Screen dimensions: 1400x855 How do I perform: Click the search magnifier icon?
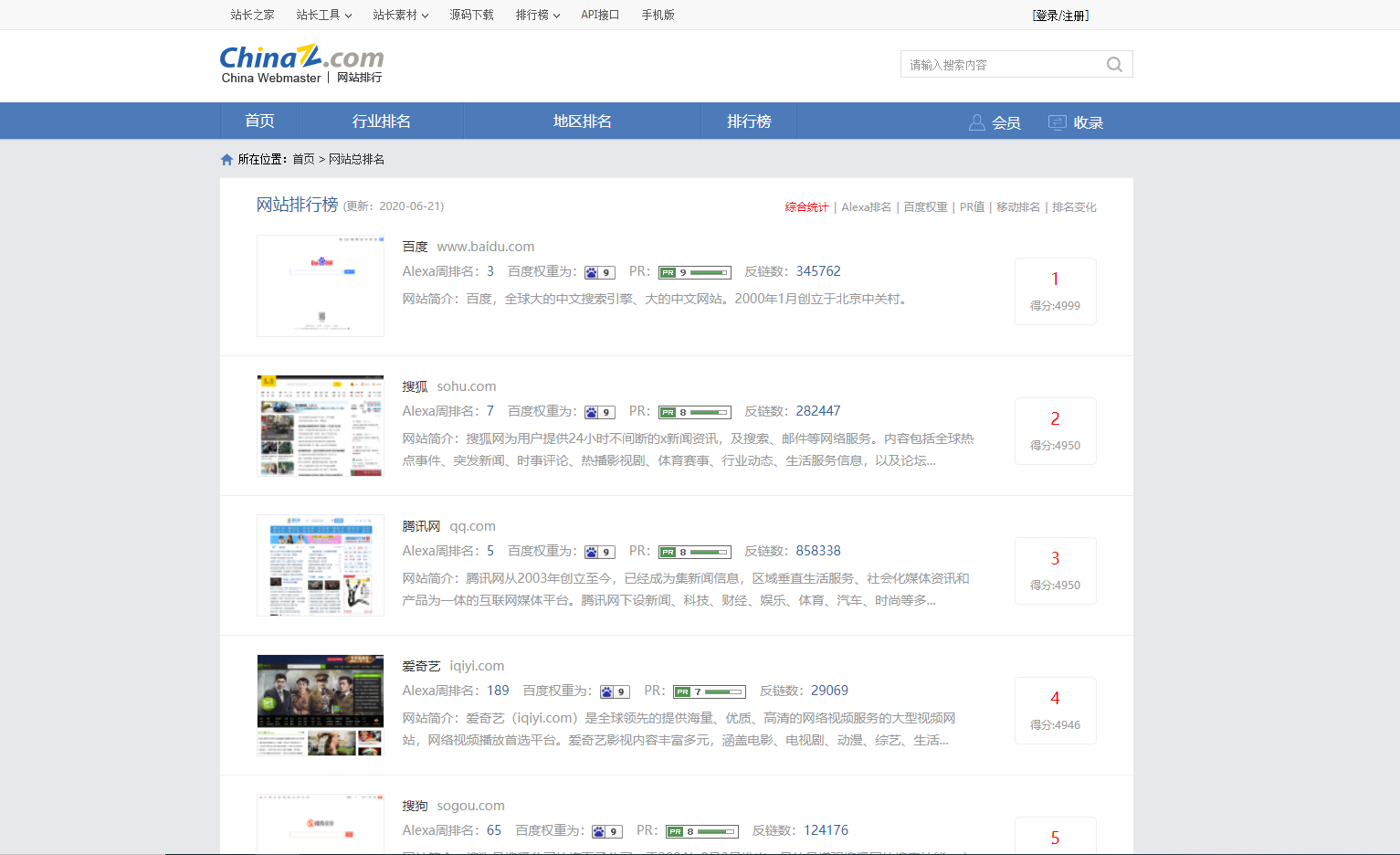[x=1114, y=64]
